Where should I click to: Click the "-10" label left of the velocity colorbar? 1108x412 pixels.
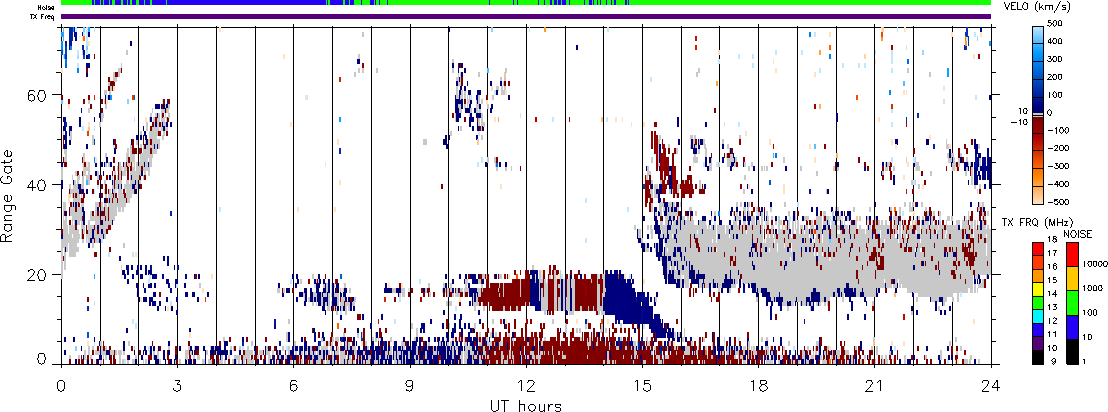point(1020,122)
